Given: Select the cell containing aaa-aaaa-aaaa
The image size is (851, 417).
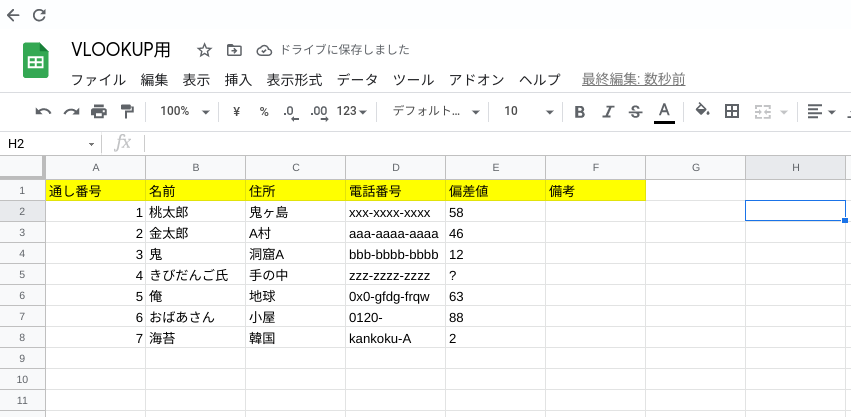Looking at the screenshot, I should pos(396,233).
